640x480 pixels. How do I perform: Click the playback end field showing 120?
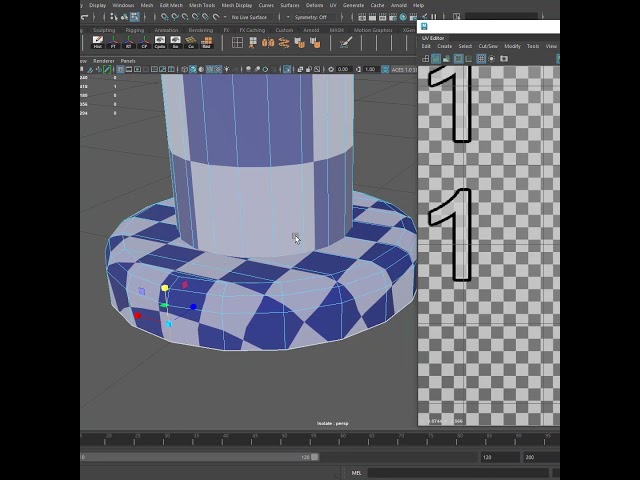tap(500, 457)
